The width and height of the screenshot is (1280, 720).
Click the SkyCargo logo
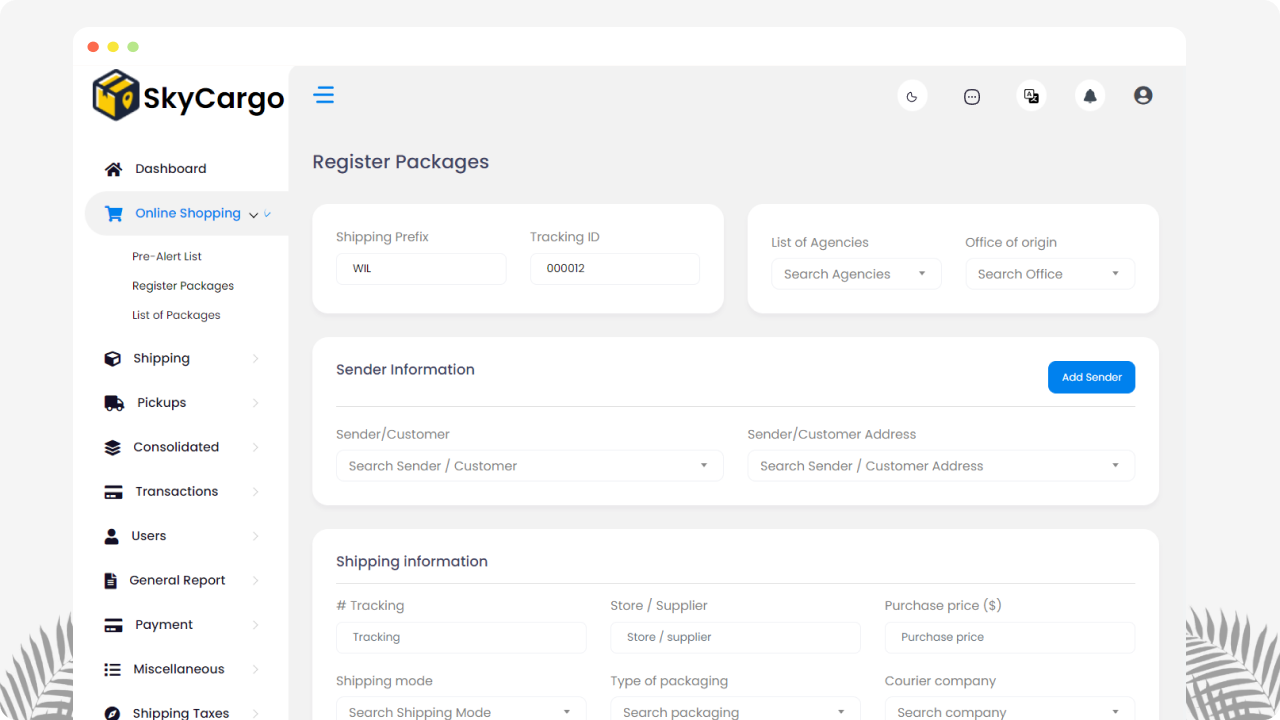click(189, 96)
